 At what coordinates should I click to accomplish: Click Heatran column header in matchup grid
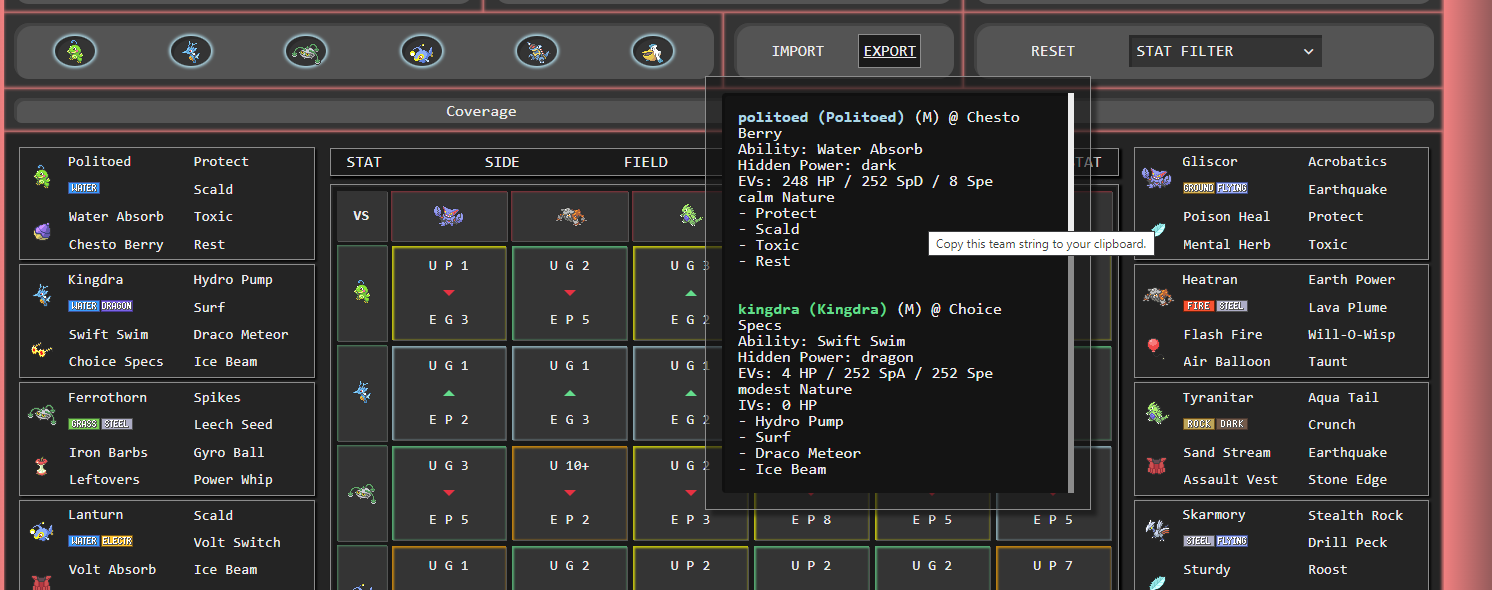[x=570, y=216]
